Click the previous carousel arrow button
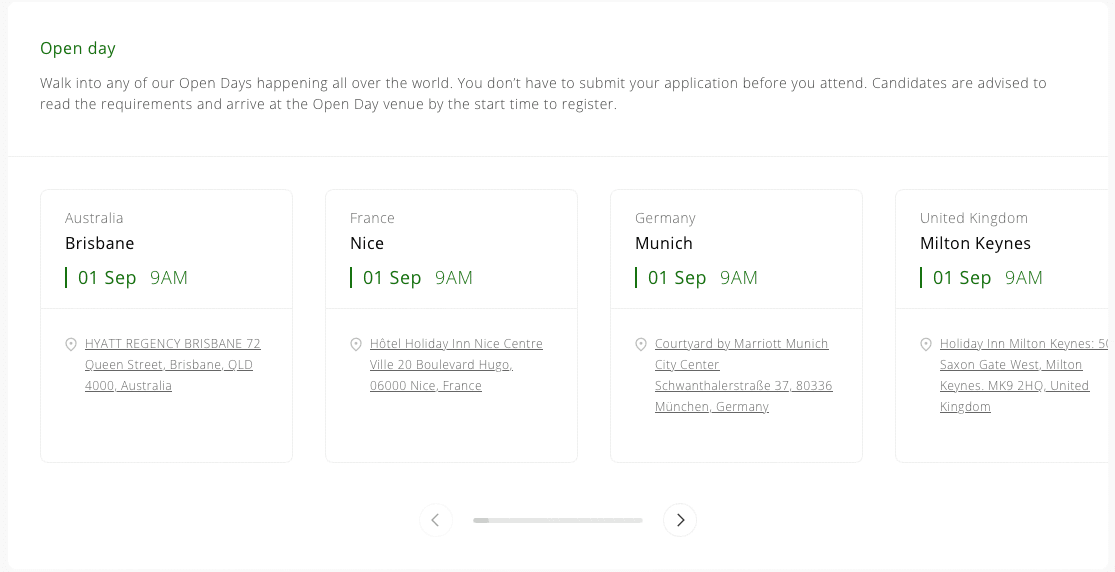 (435, 520)
